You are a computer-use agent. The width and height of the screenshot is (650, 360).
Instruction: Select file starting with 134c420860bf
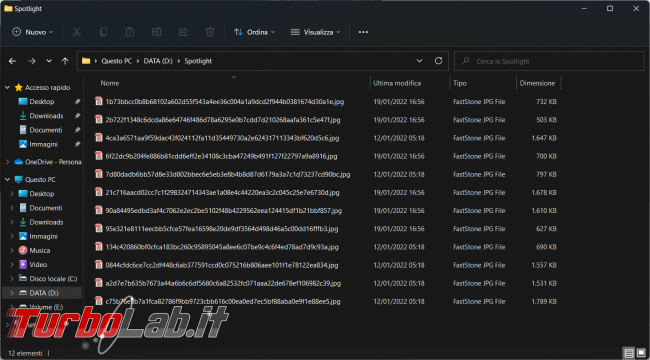[x=222, y=247]
